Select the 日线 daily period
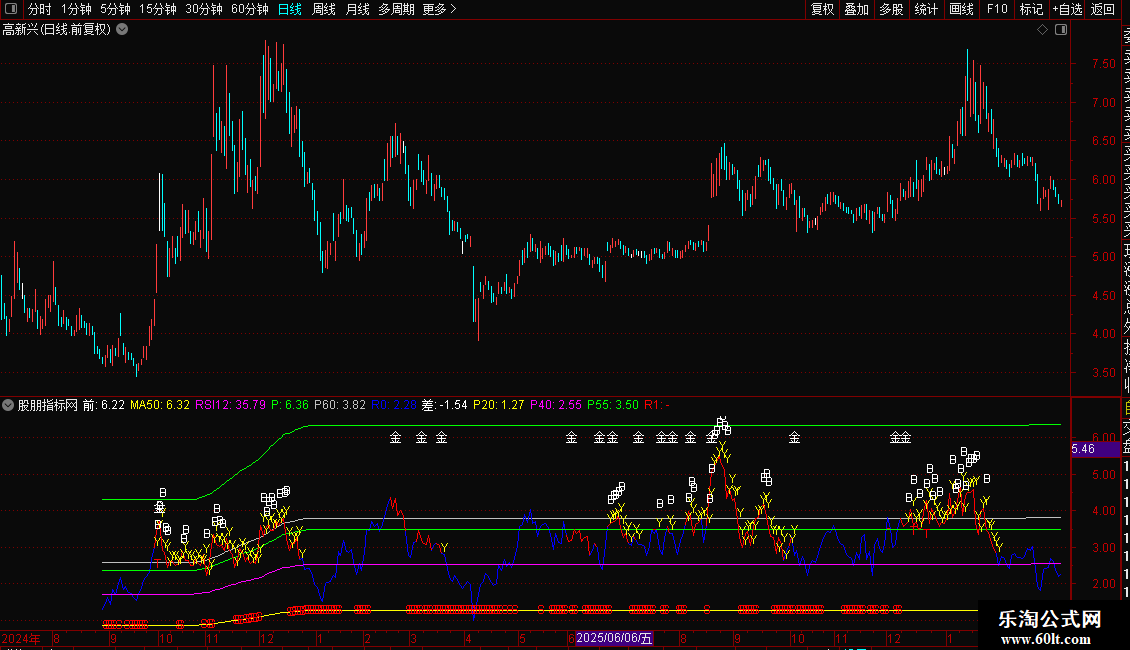Viewport: 1130px width, 650px height. [290, 9]
